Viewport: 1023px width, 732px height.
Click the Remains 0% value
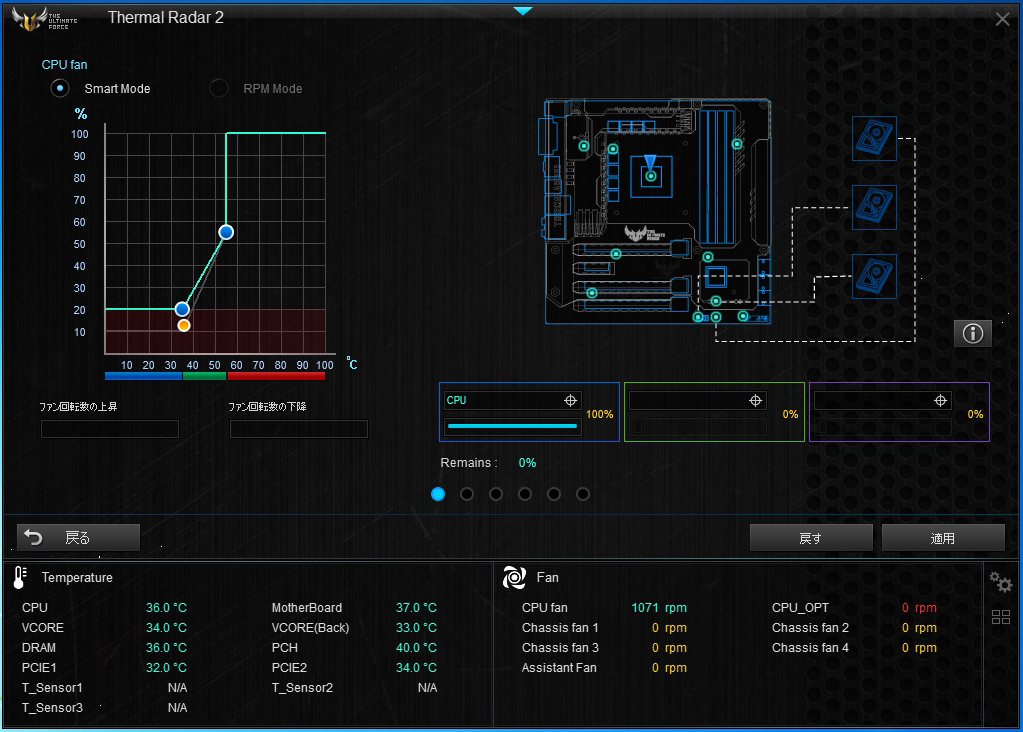tap(527, 463)
